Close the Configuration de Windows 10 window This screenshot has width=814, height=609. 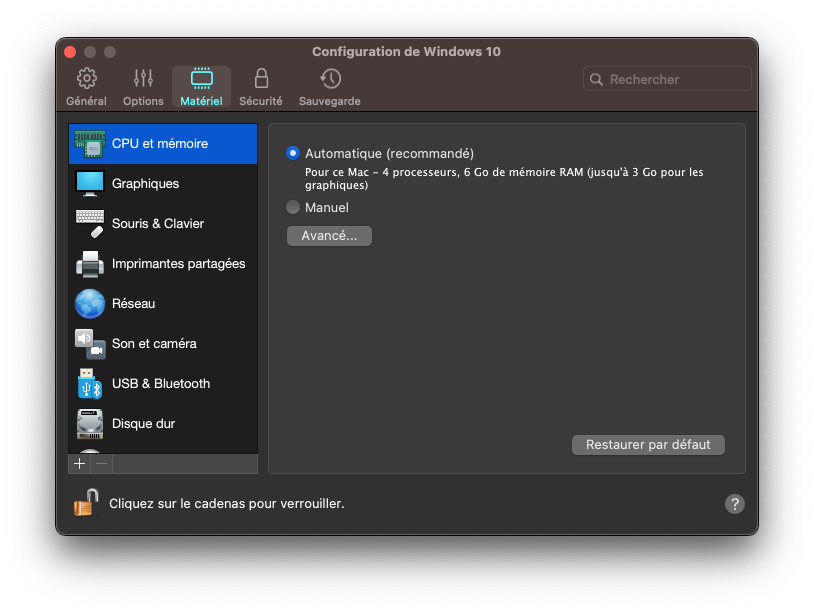(x=70, y=52)
